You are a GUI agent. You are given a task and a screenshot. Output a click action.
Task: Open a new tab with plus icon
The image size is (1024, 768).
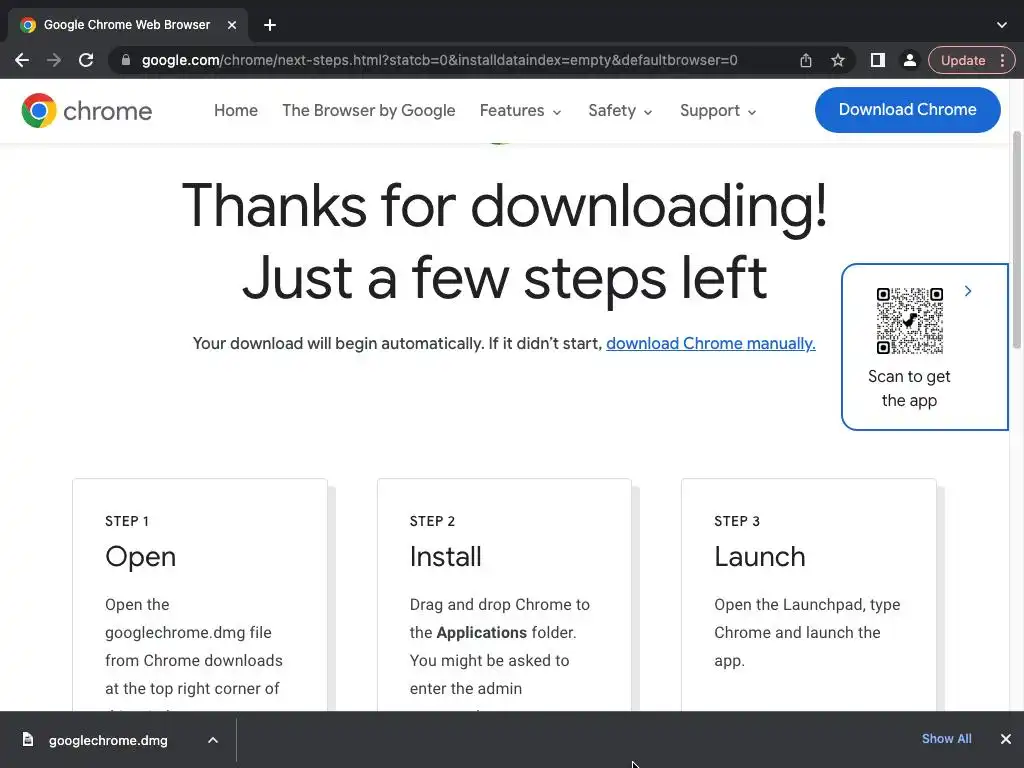pyautogui.click(x=270, y=25)
